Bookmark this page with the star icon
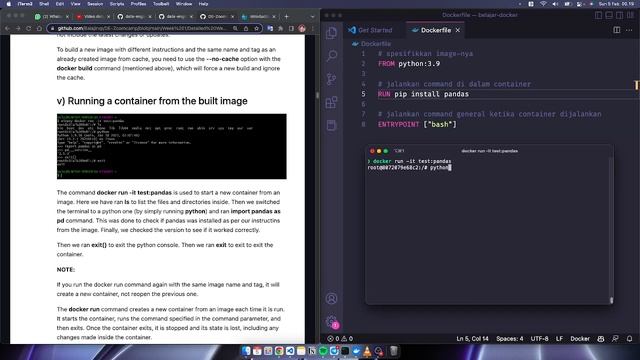The height and width of the screenshot is (360, 640). point(257,28)
